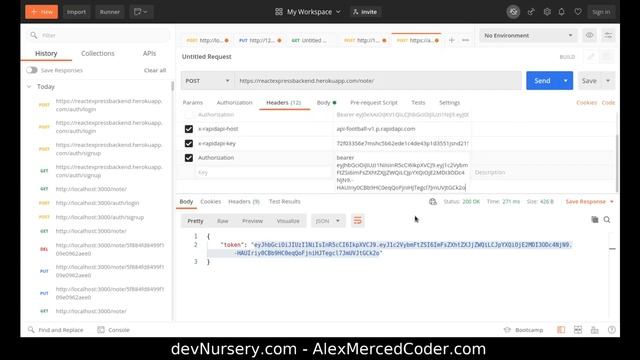Screen dimensions: 640x360
Task: Switch to the Collections sidebar tab
Action: pyautogui.click(x=98, y=53)
